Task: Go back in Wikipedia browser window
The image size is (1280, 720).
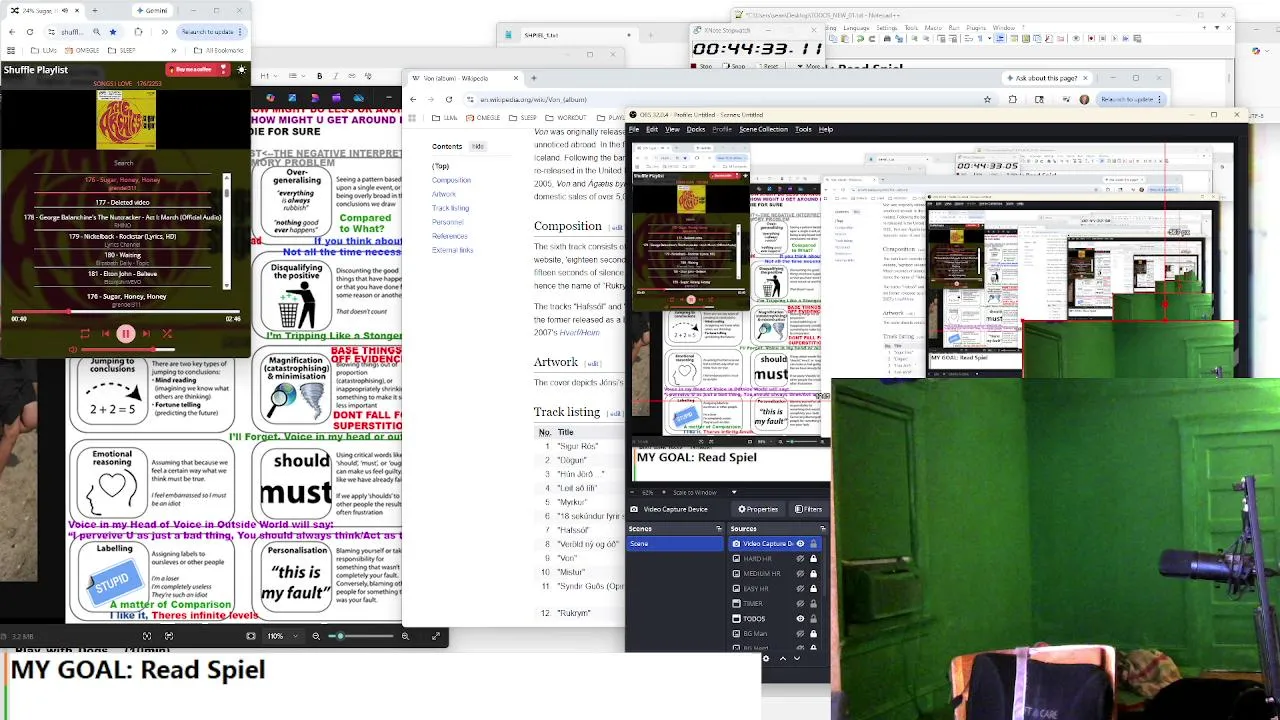Action: 413,99
